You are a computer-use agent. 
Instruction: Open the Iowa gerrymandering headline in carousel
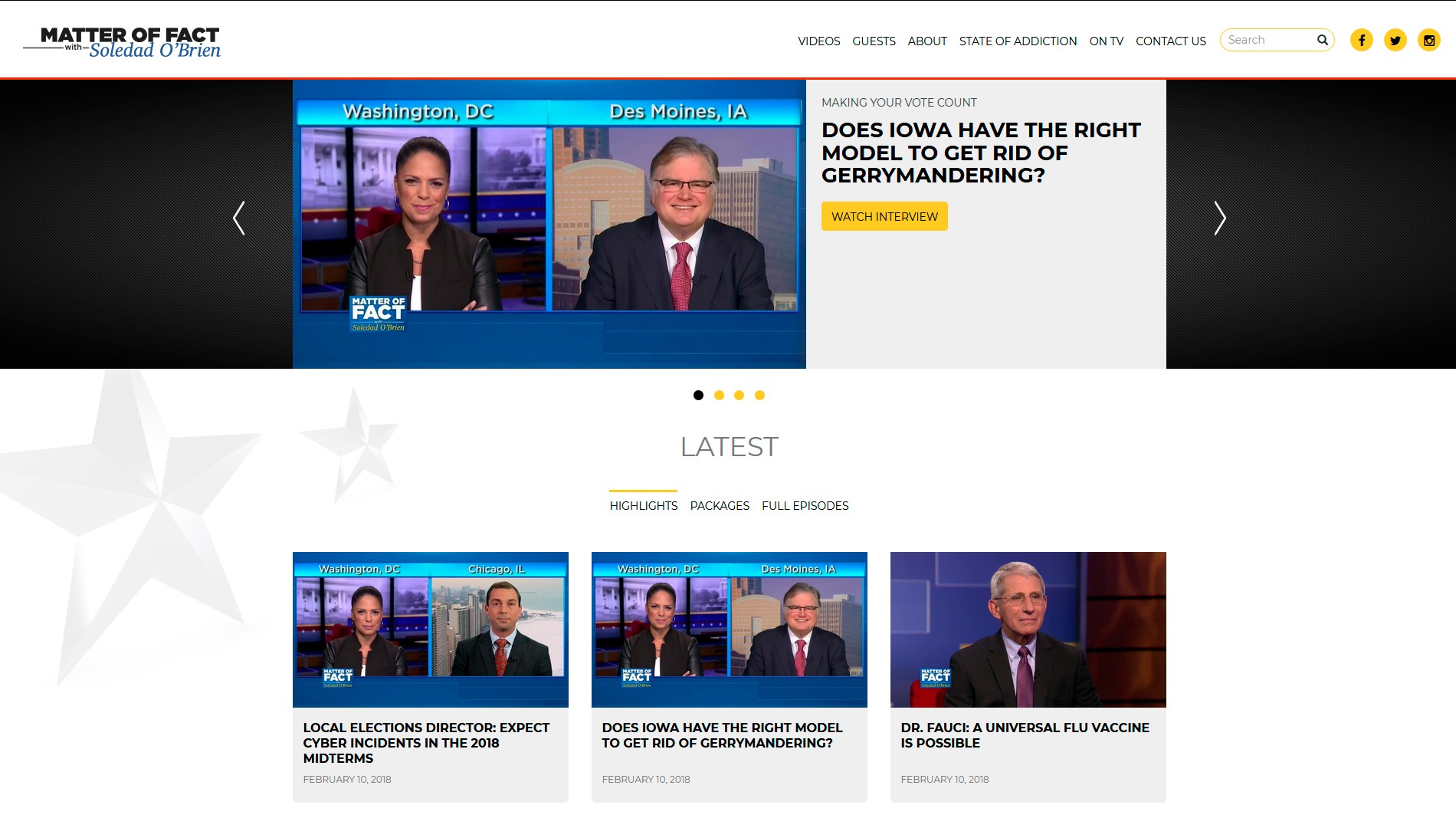point(981,153)
